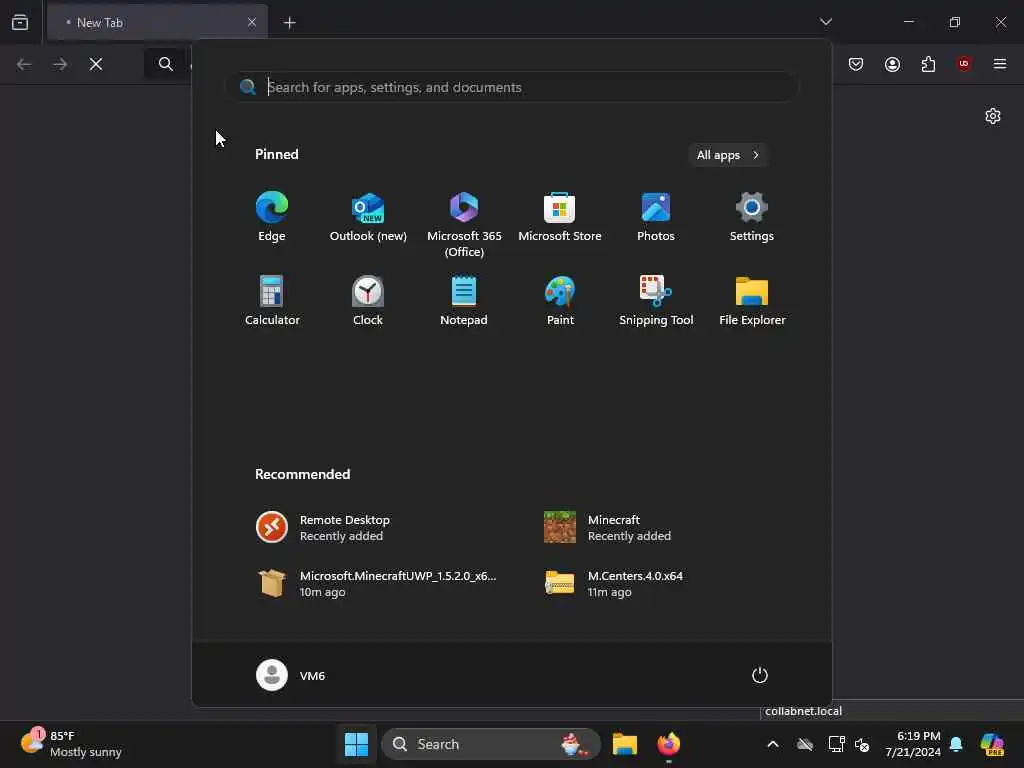Image resolution: width=1024 pixels, height=768 pixels.
Task: Select the New Tab browser tab
Action: pos(157,23)
